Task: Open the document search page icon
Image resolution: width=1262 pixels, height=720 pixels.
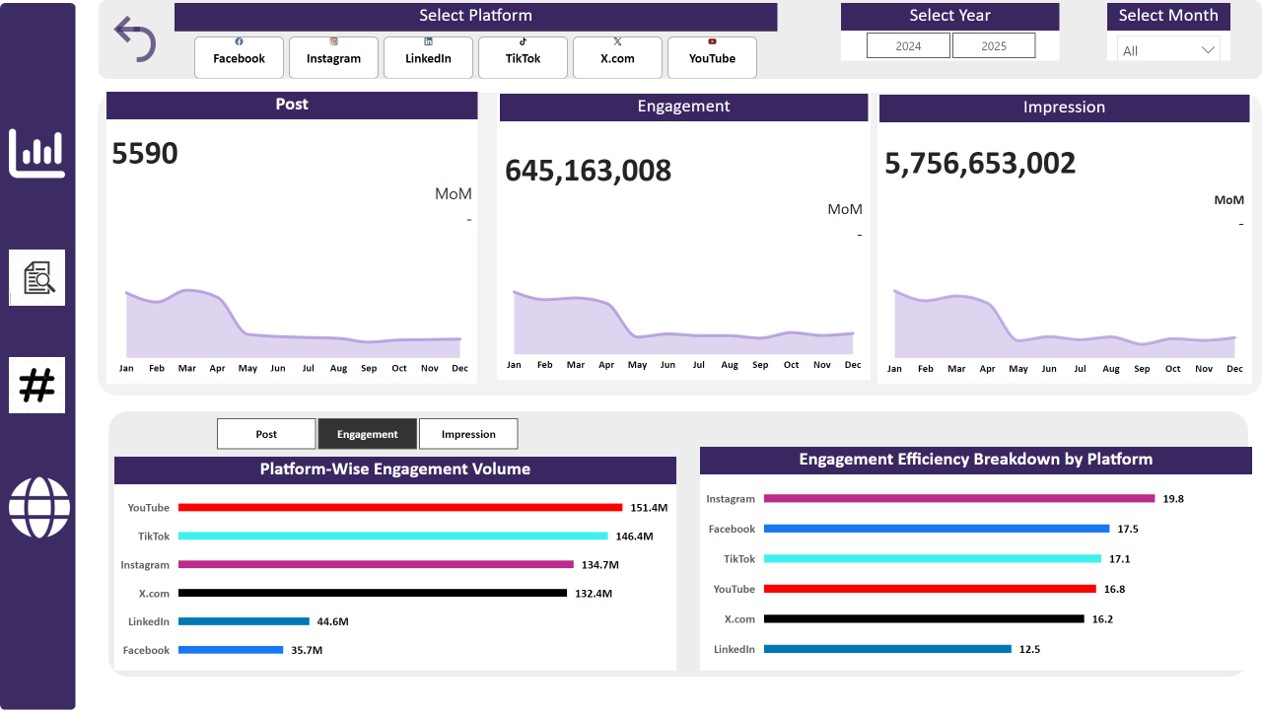Action: pyautogui.click(x=37, y=278)
